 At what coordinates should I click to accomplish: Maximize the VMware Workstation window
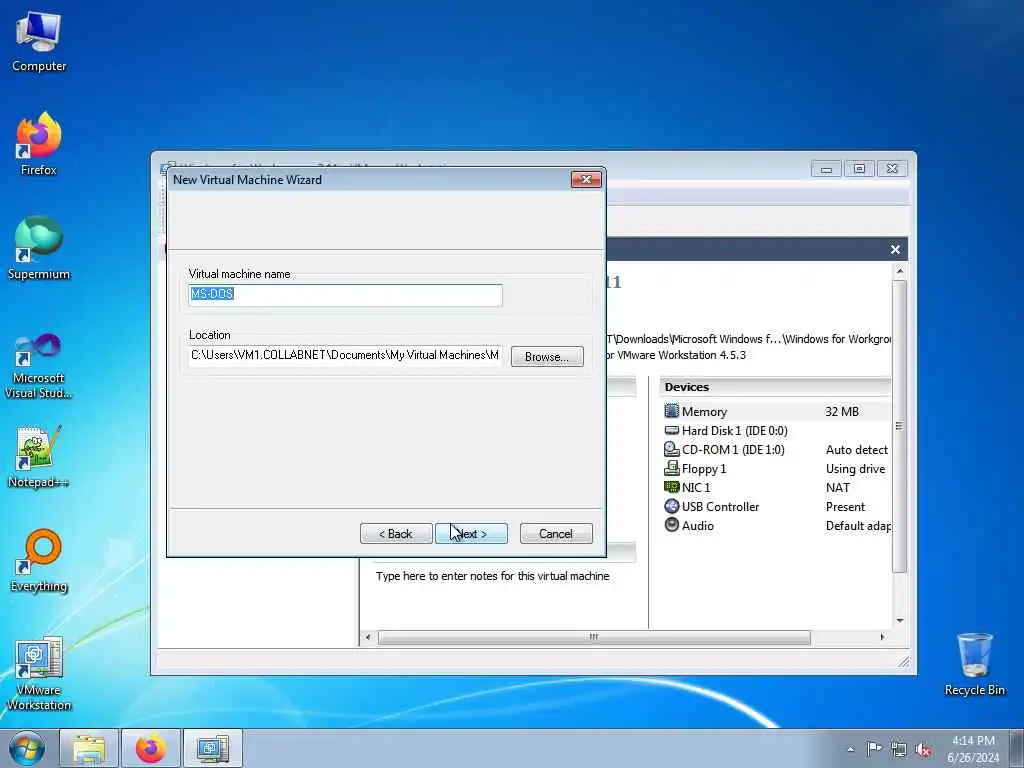[x=859, y=169]
